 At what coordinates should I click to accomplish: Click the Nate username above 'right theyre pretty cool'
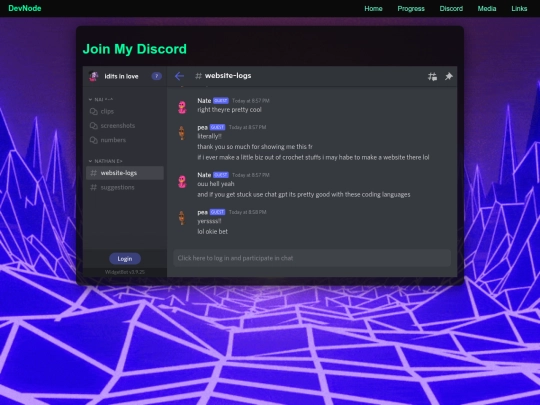coord(204,101)
